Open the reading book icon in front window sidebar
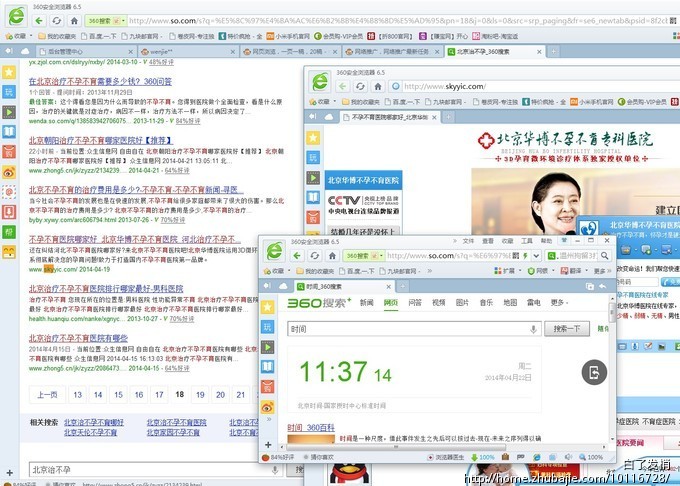The image size is (680, 486). [x=268, y=367]
